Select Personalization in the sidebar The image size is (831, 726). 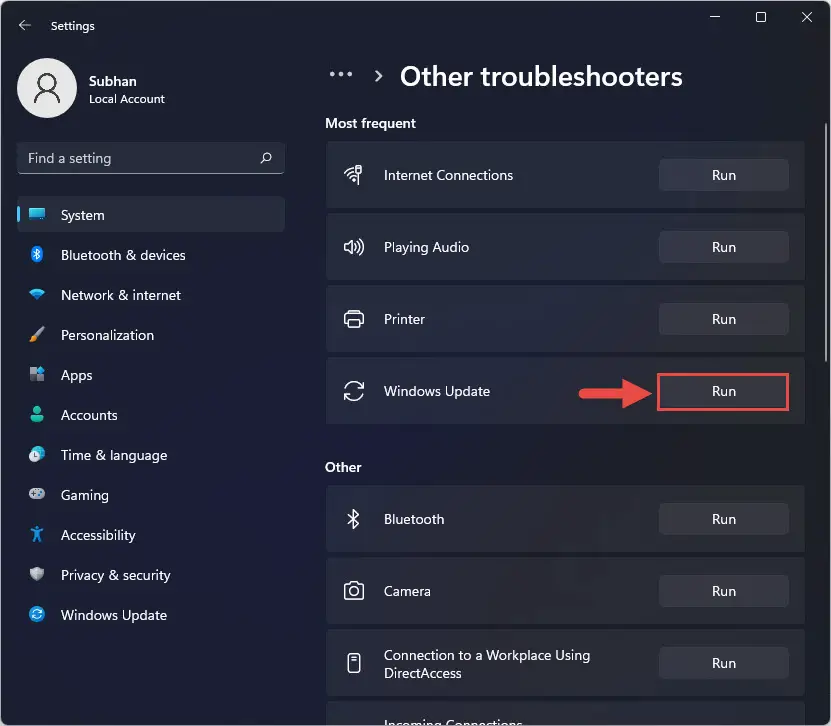tap(151, 335)
